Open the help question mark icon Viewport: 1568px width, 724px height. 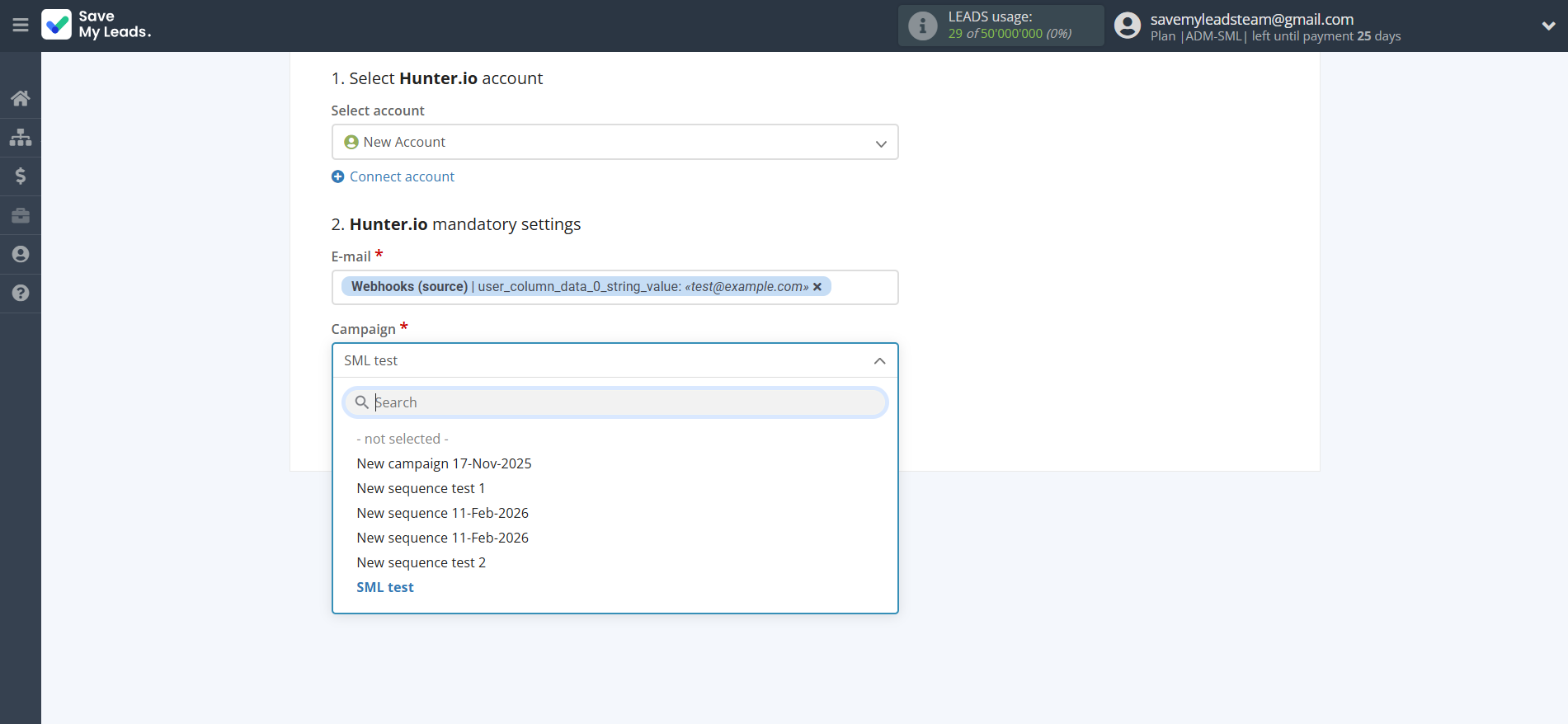click(21, 293)
